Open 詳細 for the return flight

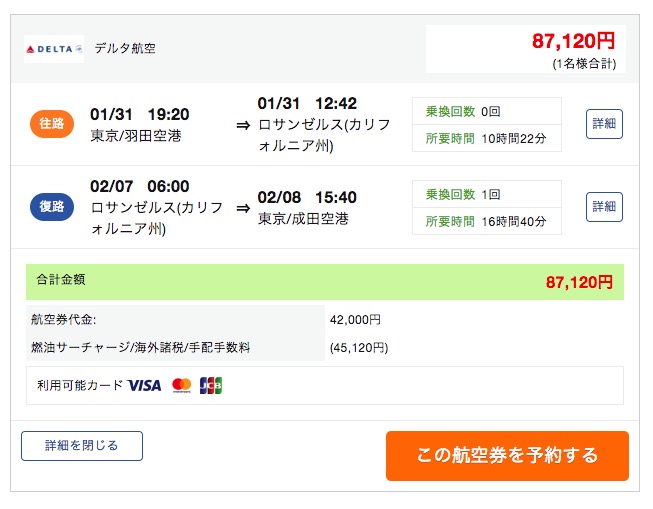(x=604, y=207)
